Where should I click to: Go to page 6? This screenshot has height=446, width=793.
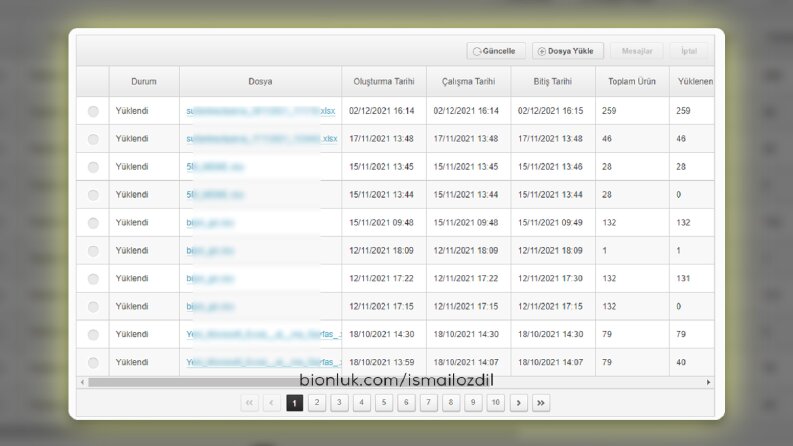406,403
